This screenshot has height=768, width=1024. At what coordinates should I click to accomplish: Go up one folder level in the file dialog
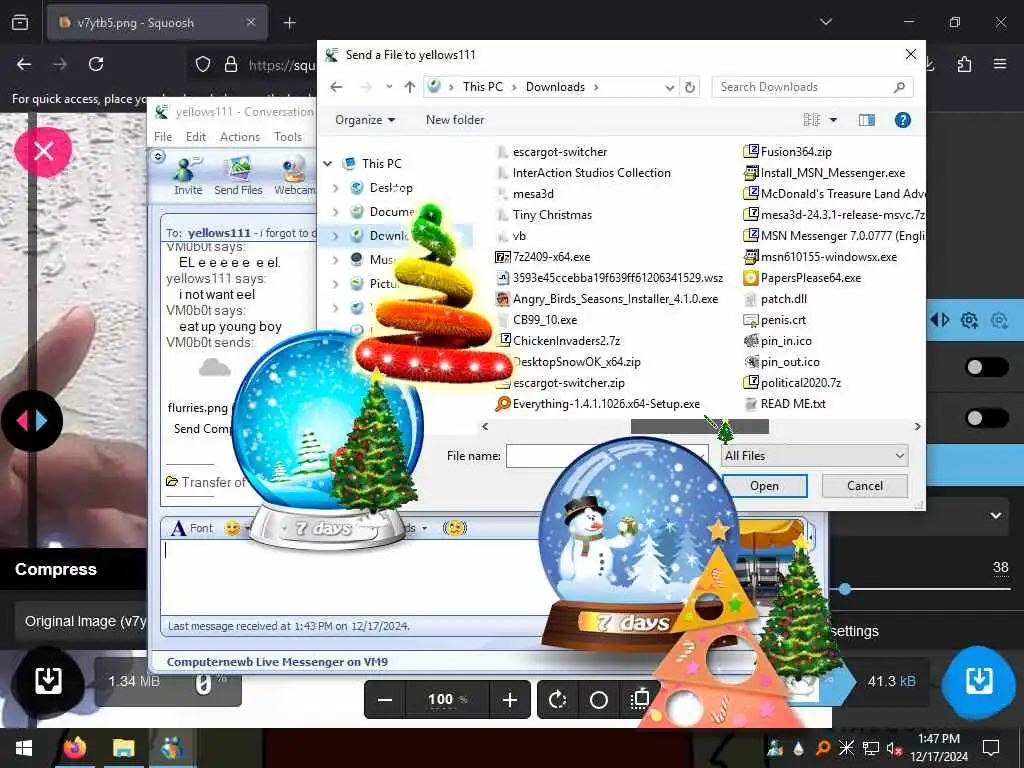pos(409,87)
